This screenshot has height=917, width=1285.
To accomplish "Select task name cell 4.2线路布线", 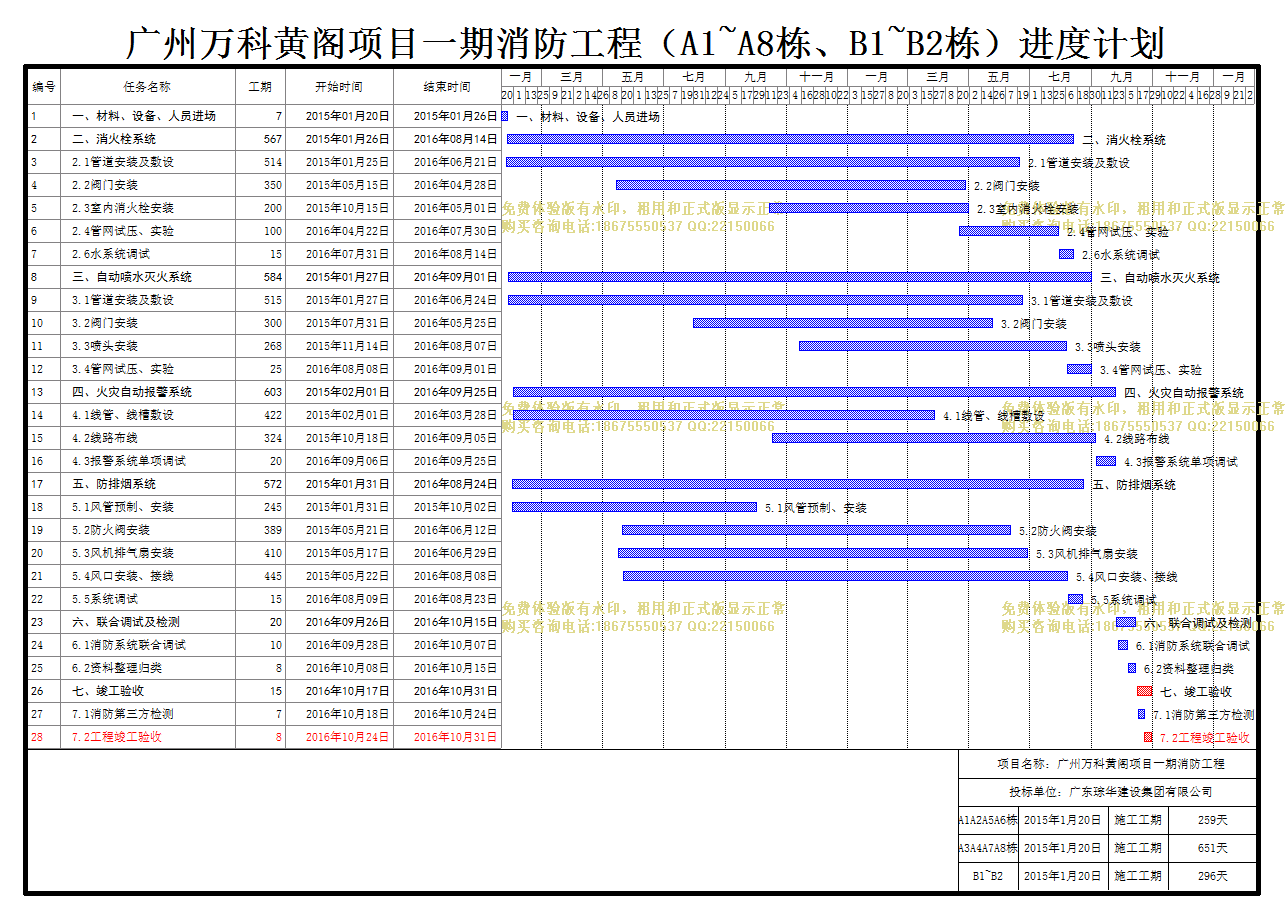I will point(148,438).
